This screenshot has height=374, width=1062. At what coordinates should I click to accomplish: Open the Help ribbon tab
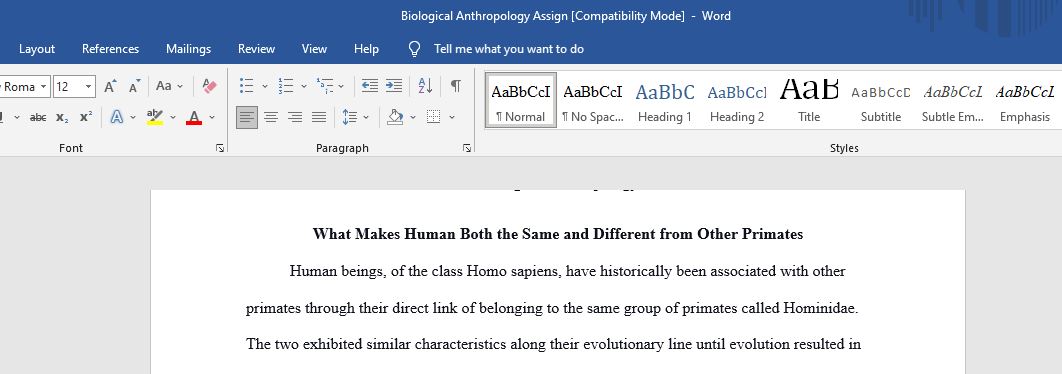click(x=366, y=49)
